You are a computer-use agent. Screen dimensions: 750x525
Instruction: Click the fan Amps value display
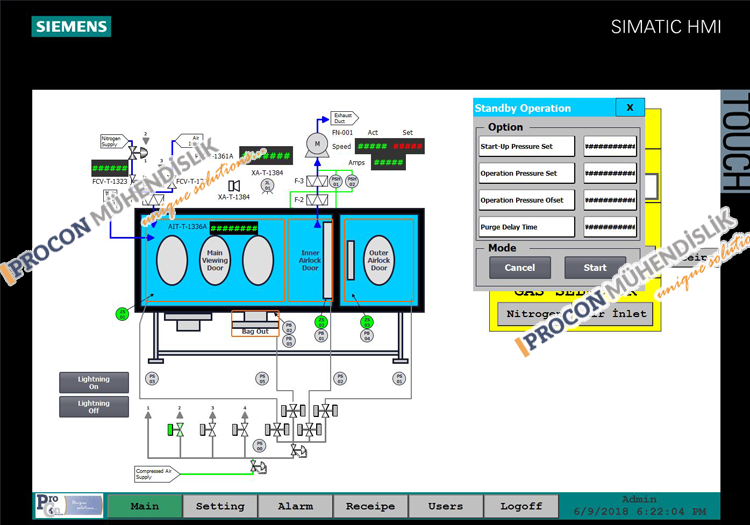(x=388, y=163)
